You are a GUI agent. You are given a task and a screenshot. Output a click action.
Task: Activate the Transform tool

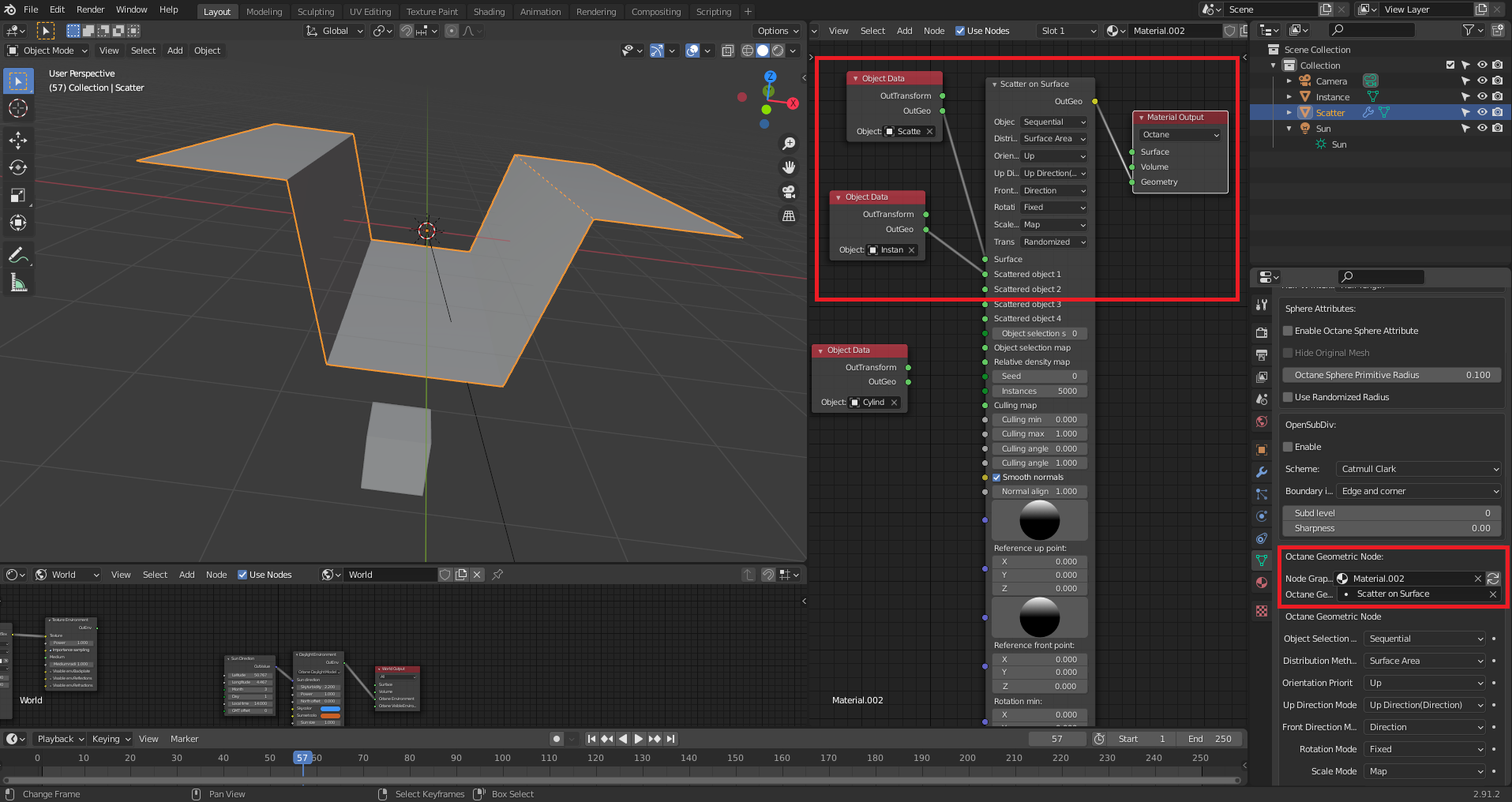click(x=18, y=223)
